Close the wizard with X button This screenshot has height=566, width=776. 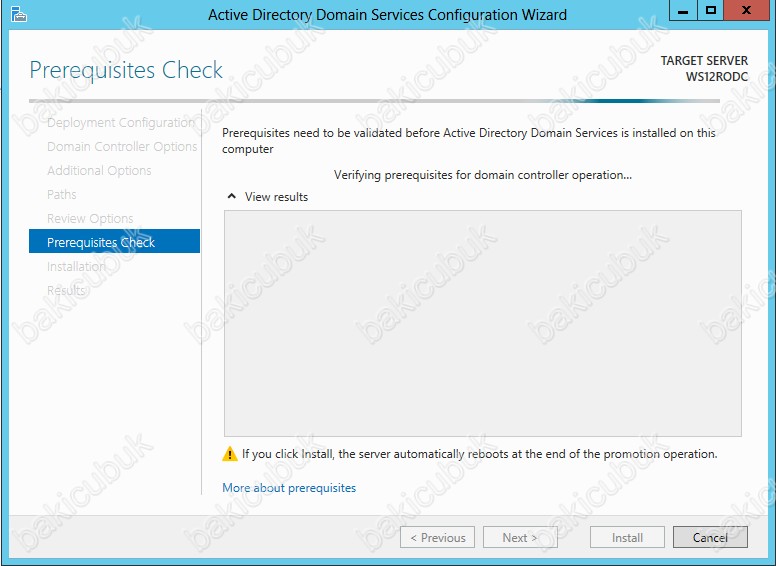[747, 10]
